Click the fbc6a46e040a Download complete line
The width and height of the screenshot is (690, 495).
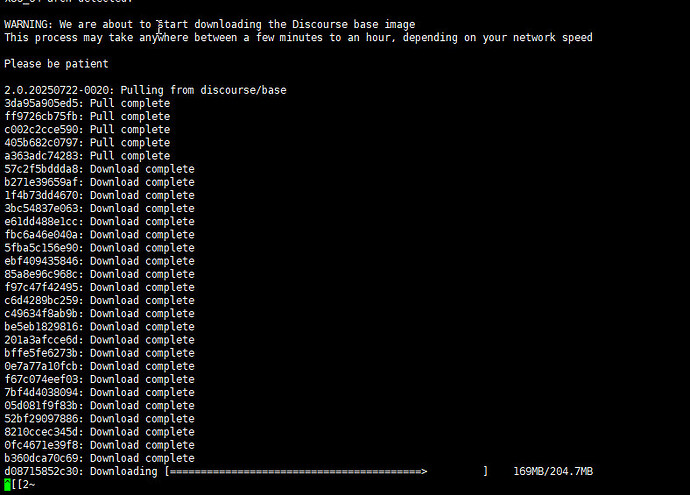[x=99, y=235]
